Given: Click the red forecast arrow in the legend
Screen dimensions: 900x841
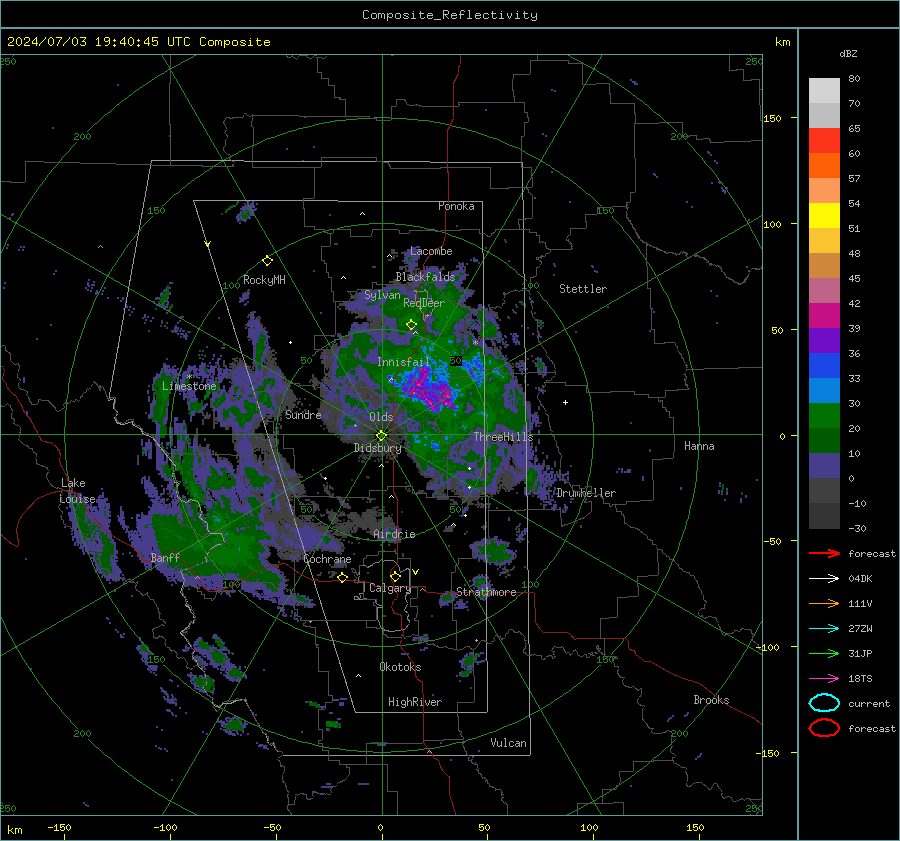Looking at the screenshot, I should (824, 553).
